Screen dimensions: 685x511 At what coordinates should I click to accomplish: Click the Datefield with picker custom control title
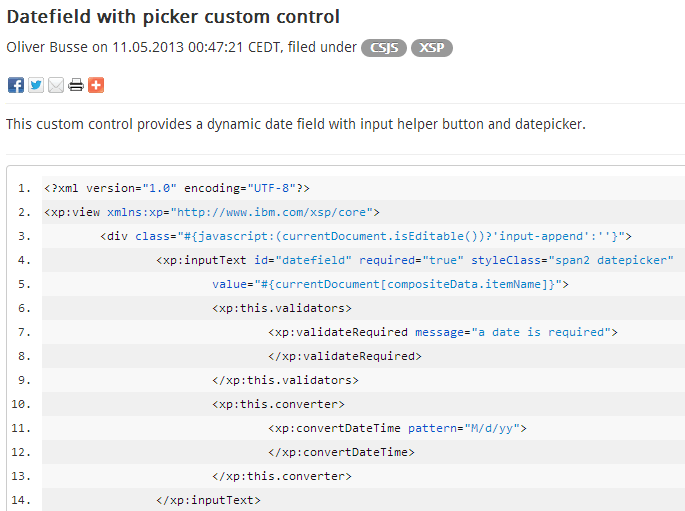(x=173, y=17)
